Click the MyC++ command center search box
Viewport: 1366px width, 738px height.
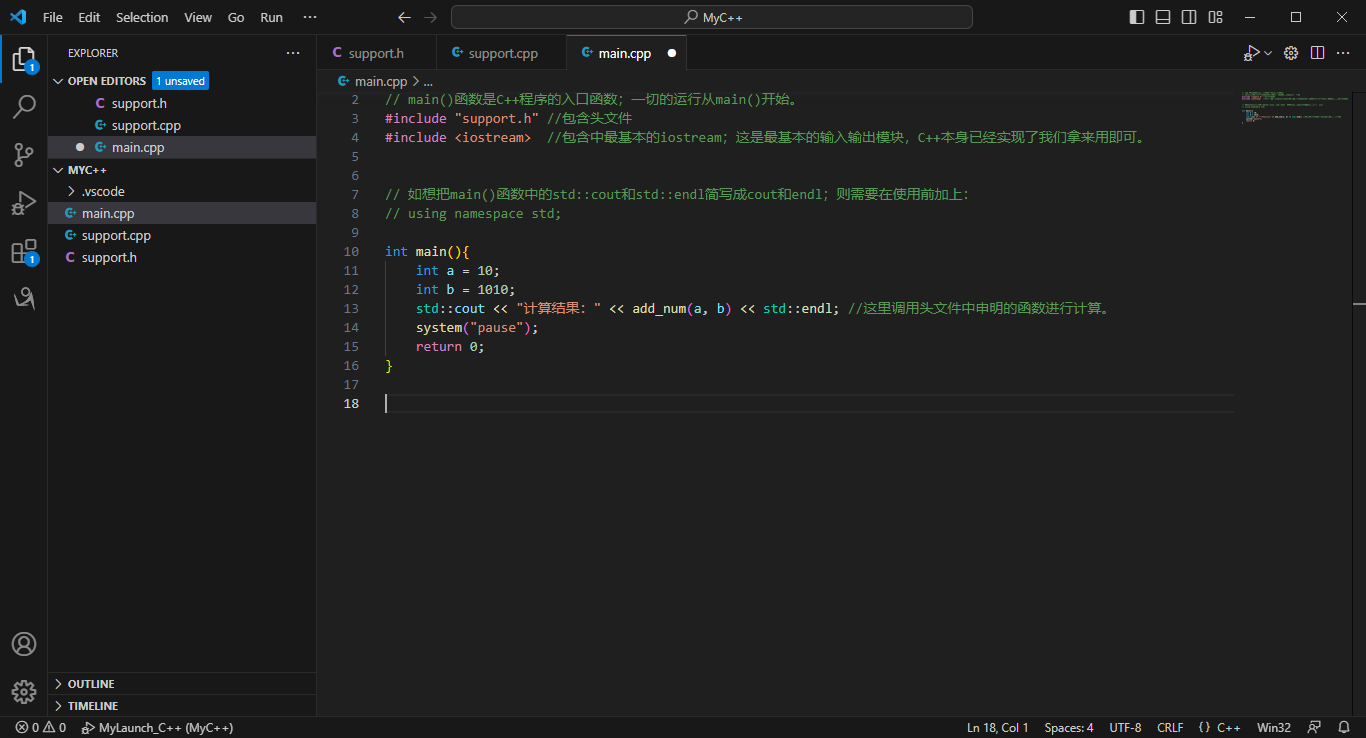click(x=711, y=17)
